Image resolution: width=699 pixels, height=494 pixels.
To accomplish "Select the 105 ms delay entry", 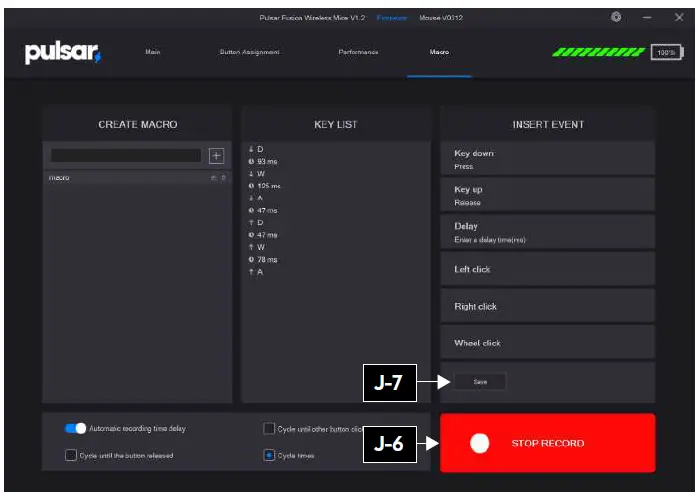I will pos(265,186).
